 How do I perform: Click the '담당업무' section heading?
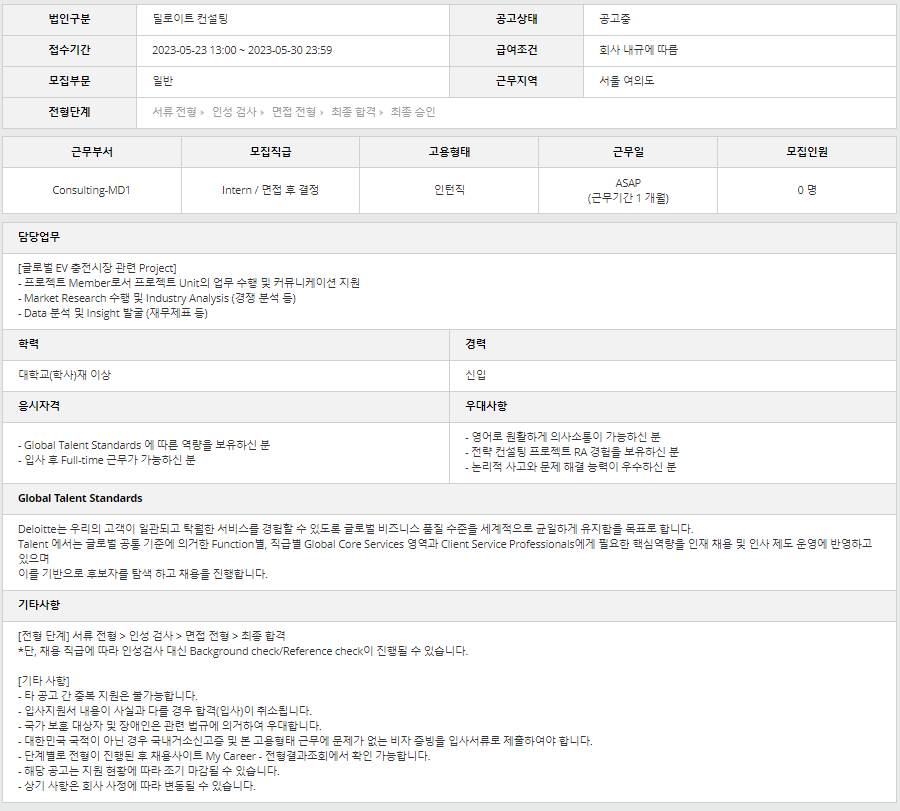pos(38,237)
